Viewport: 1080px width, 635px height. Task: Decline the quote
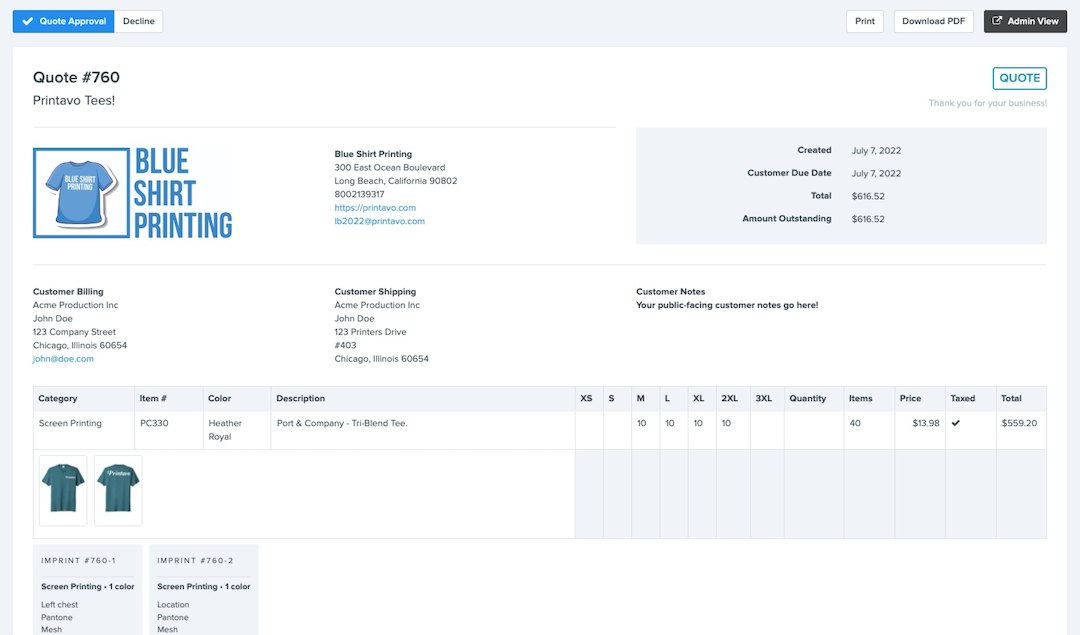pos(138,20)
